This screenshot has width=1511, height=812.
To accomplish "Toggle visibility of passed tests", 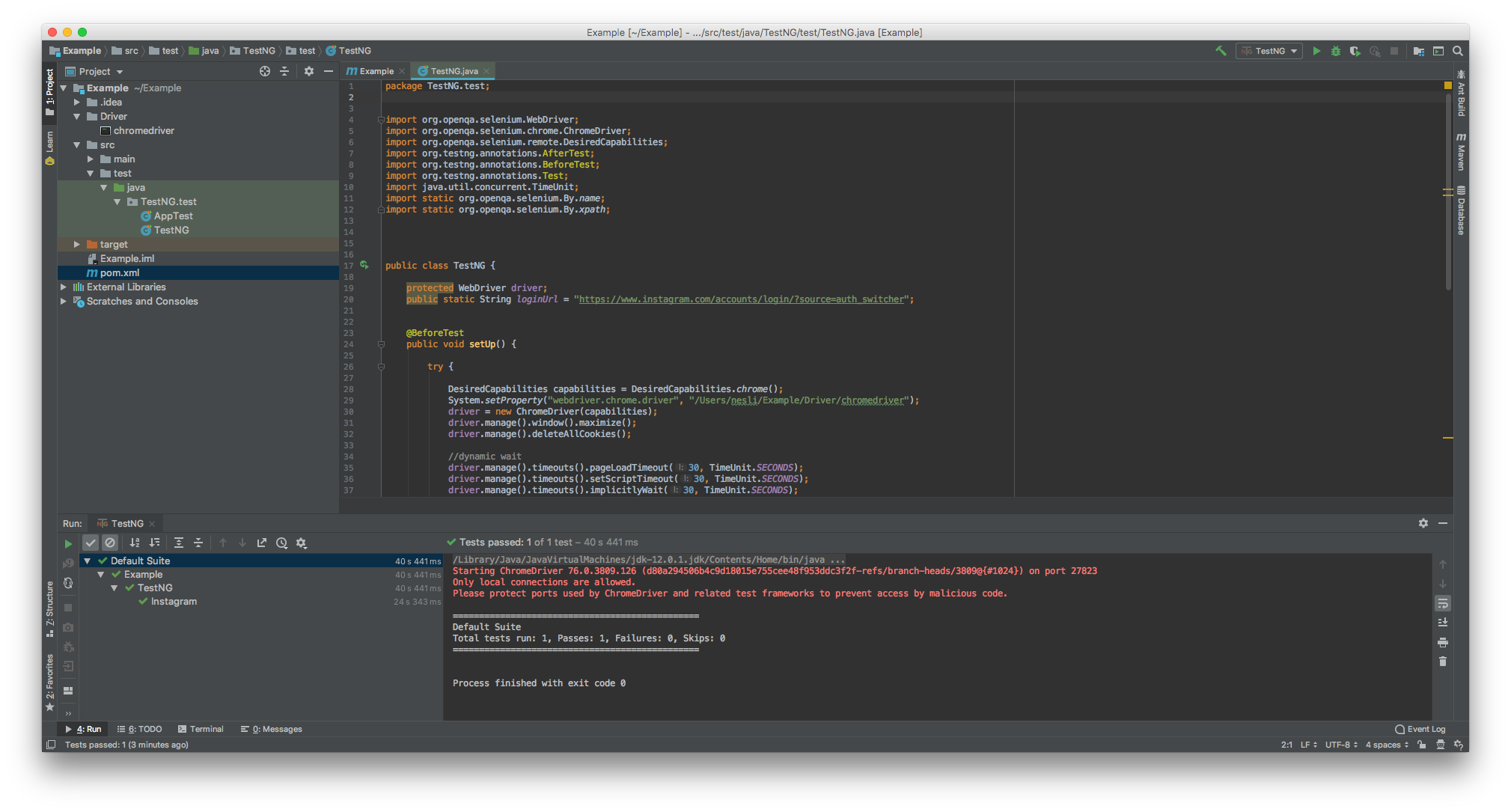I will [x=91, y=543].
